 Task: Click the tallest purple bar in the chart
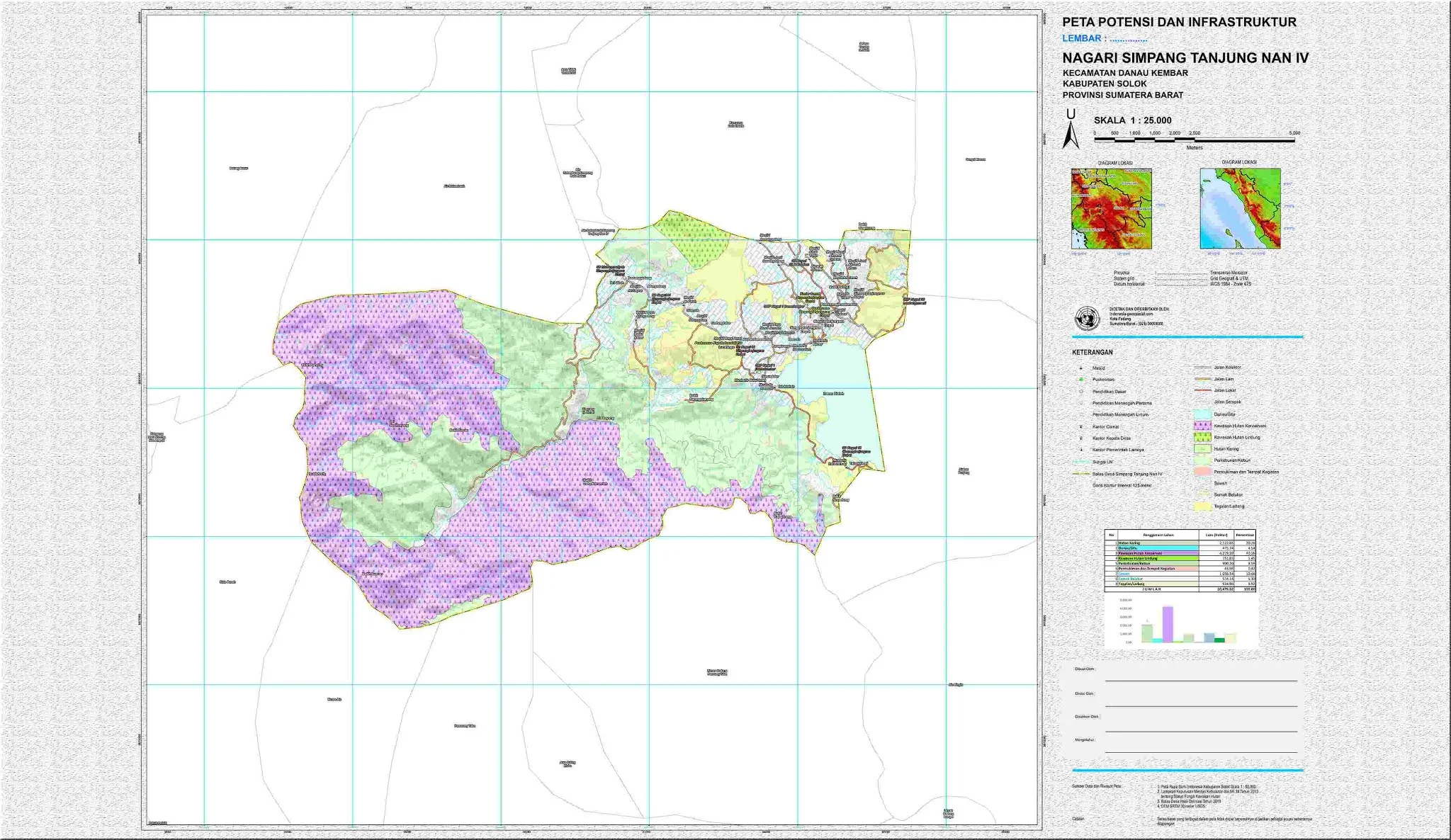(1168, 623)
